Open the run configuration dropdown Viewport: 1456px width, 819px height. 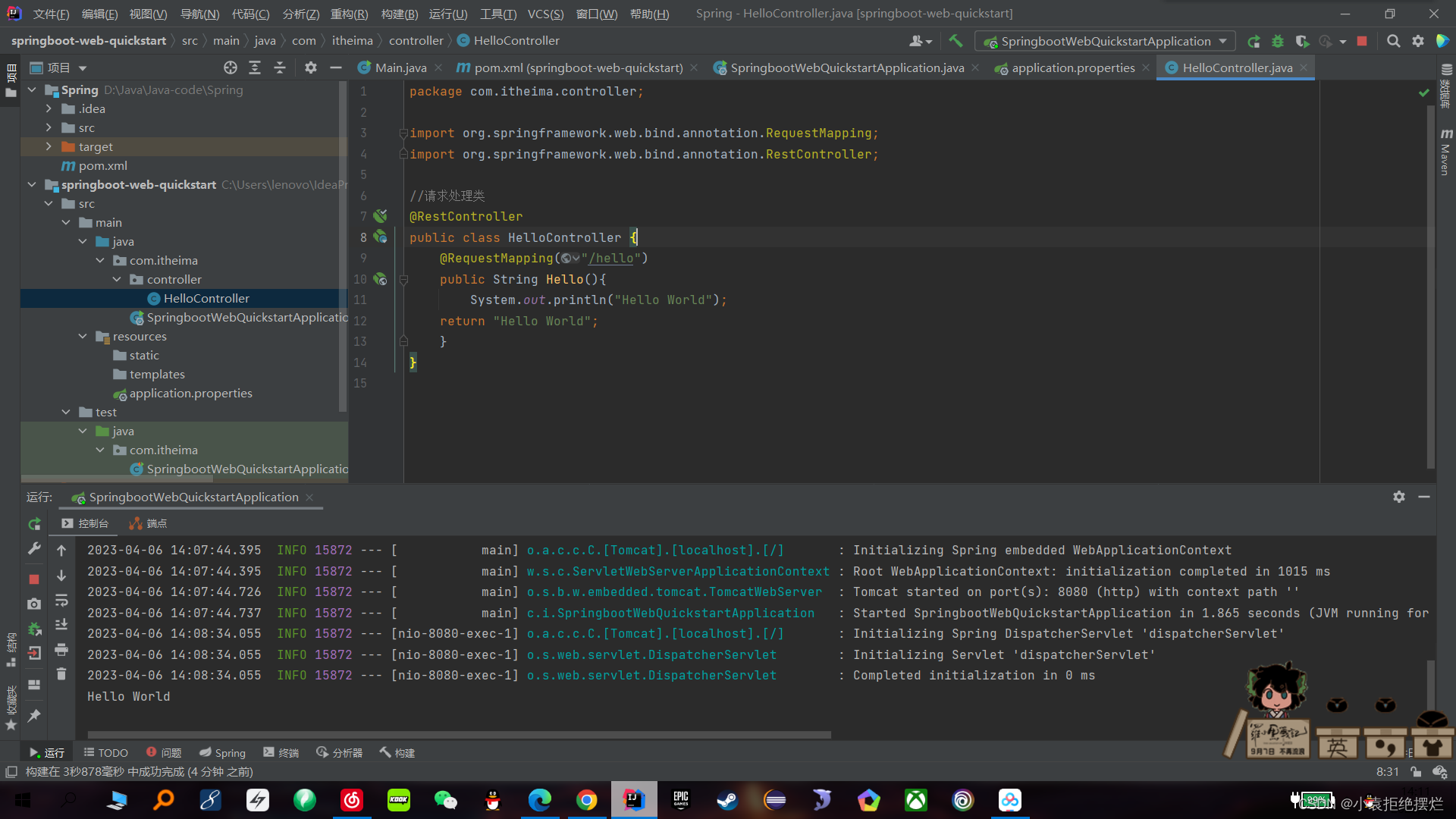1105,41
